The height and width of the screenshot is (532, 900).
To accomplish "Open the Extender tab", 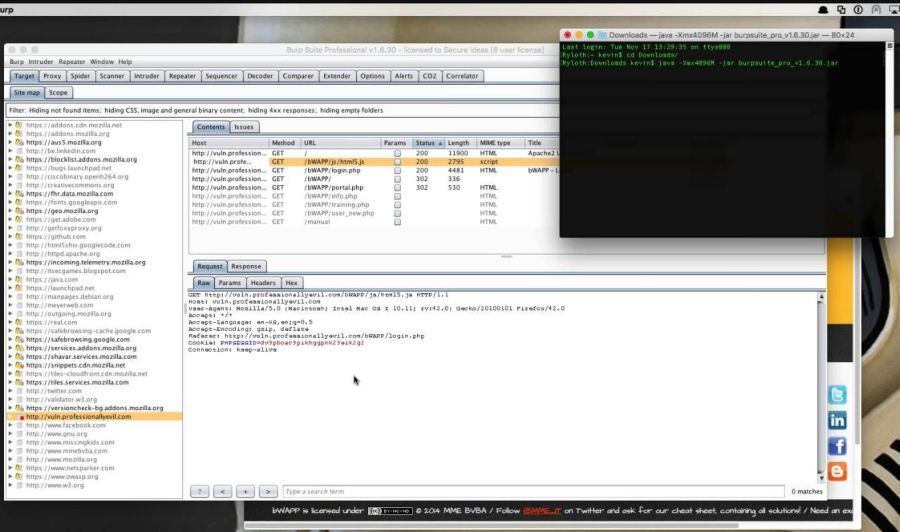I will pos(337,76).
